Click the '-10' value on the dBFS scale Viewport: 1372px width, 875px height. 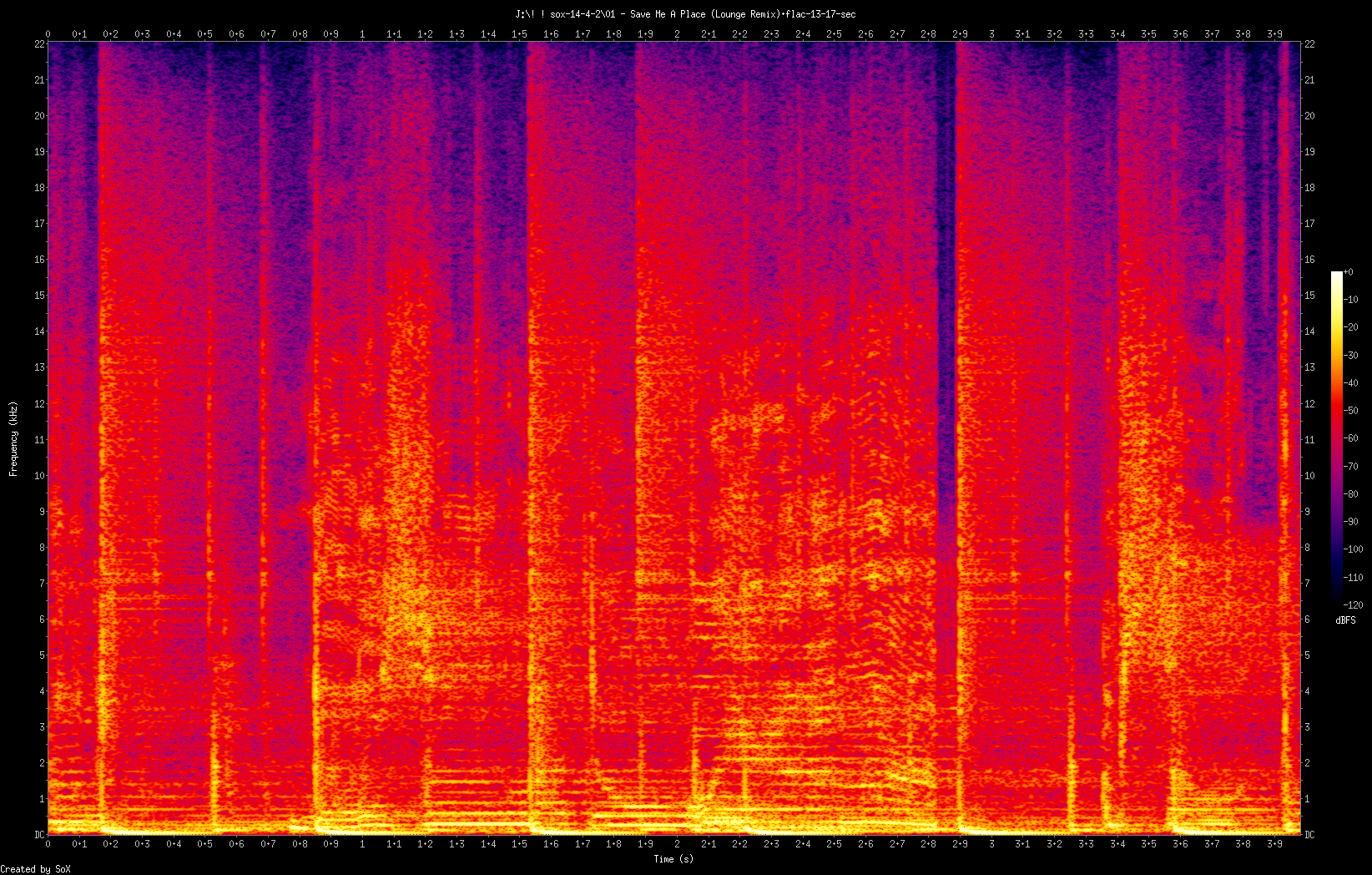point(1351,300)
